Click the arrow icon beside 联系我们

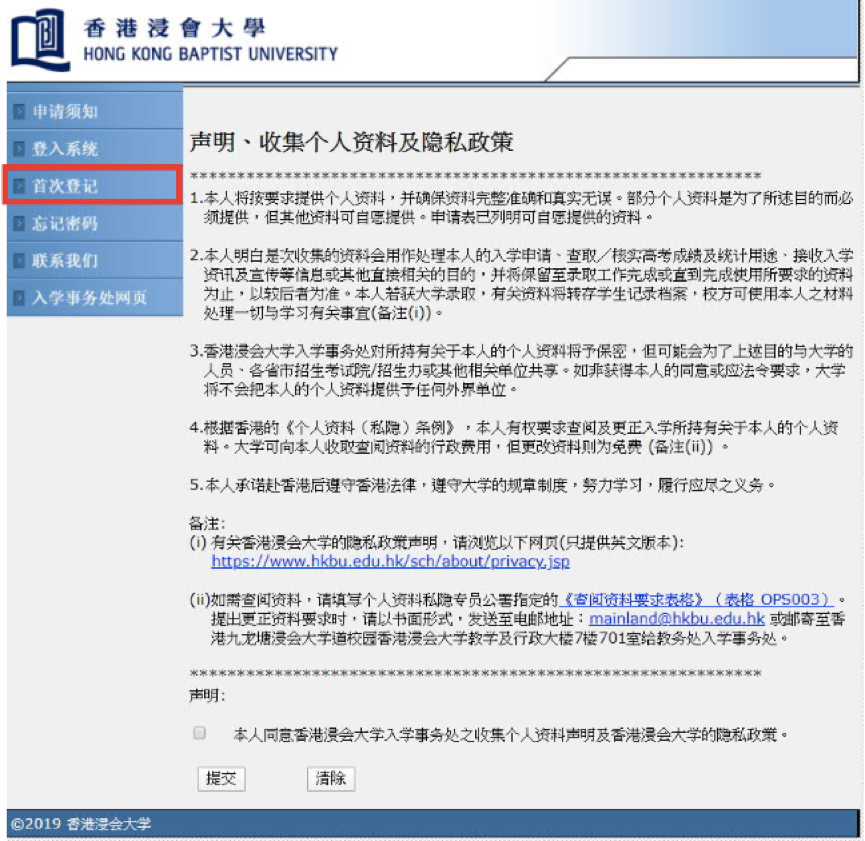pyautogui.click(x=19, y=261)
